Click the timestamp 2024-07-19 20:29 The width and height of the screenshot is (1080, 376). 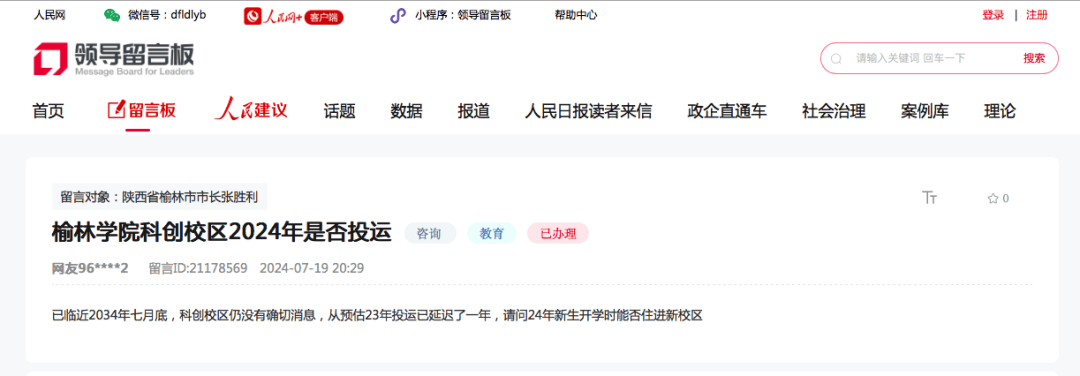point(311,268)
